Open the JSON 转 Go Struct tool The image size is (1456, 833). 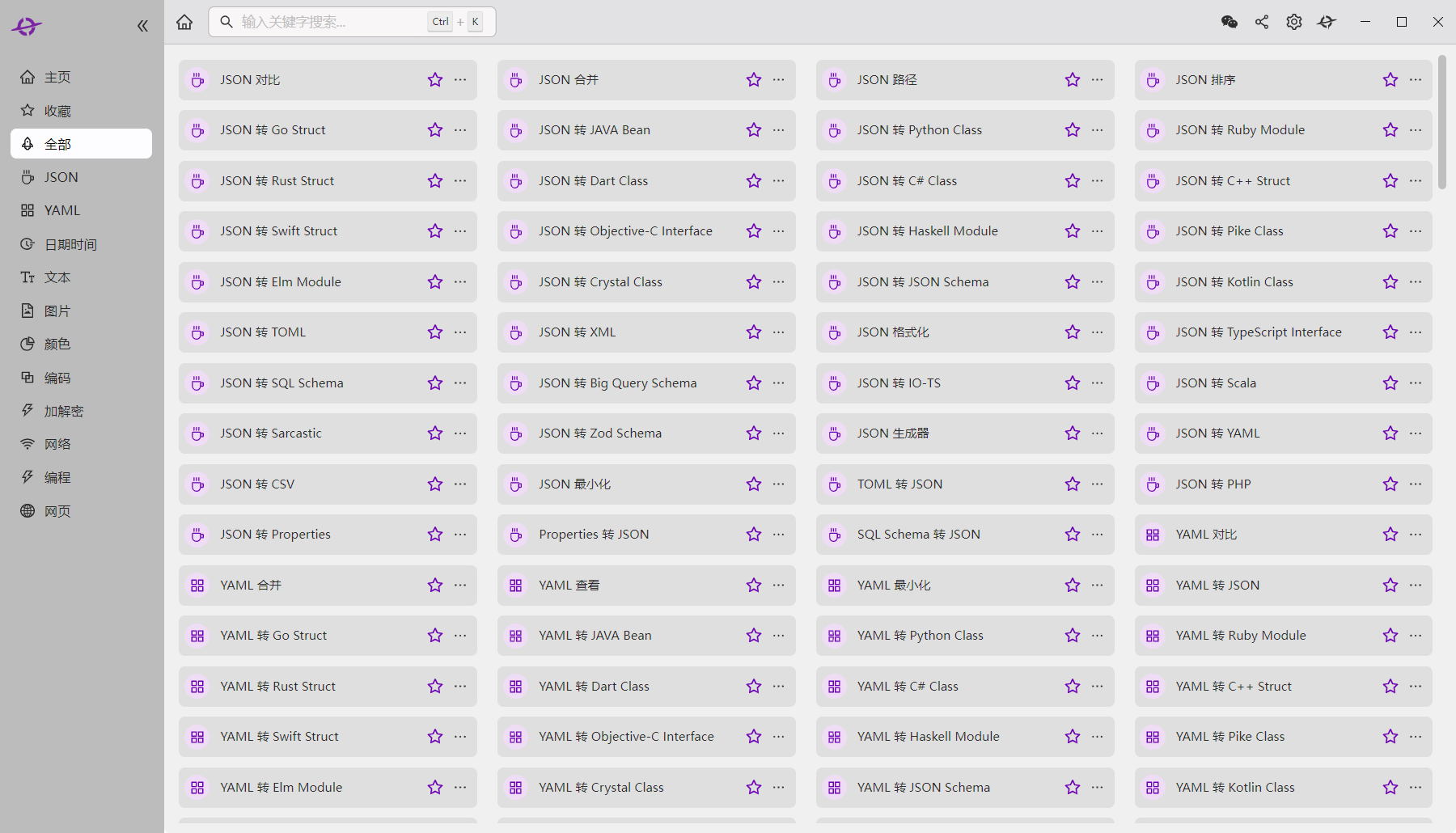click(x=273, y=130)
